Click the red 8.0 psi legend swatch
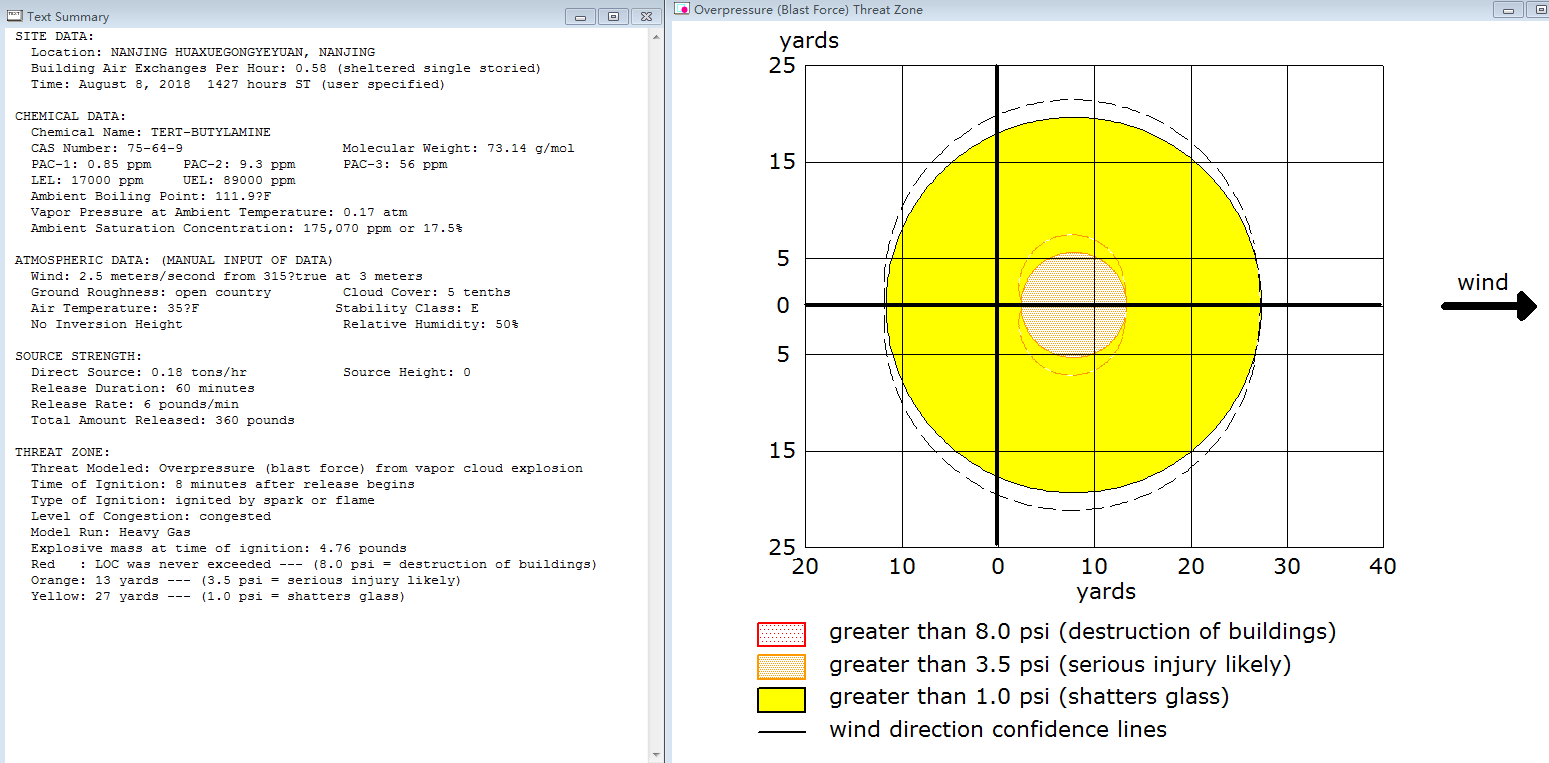This screenshot has height=763, width=1549. (781, 633)
